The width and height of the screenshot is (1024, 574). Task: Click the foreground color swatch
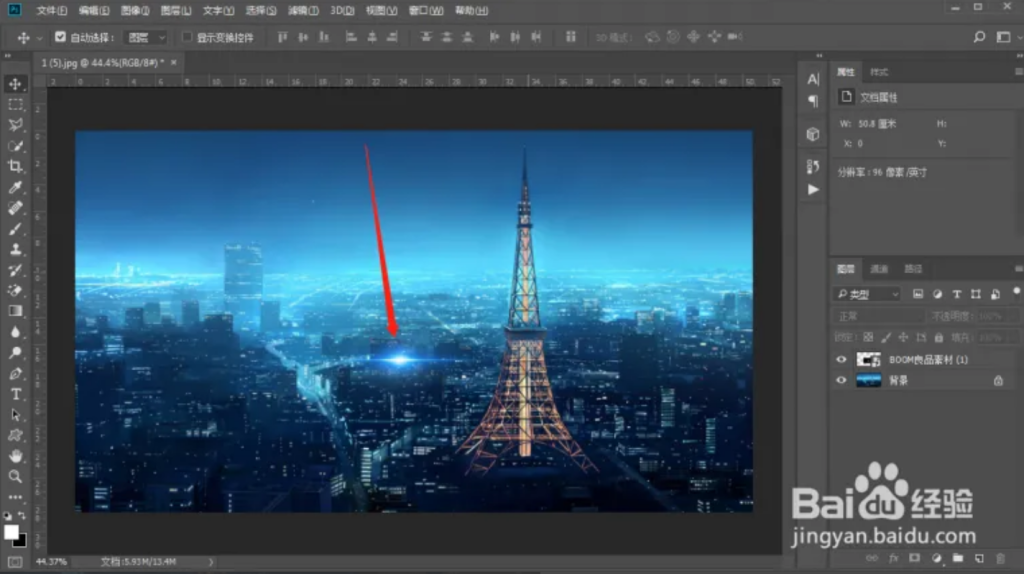[11, 531]
